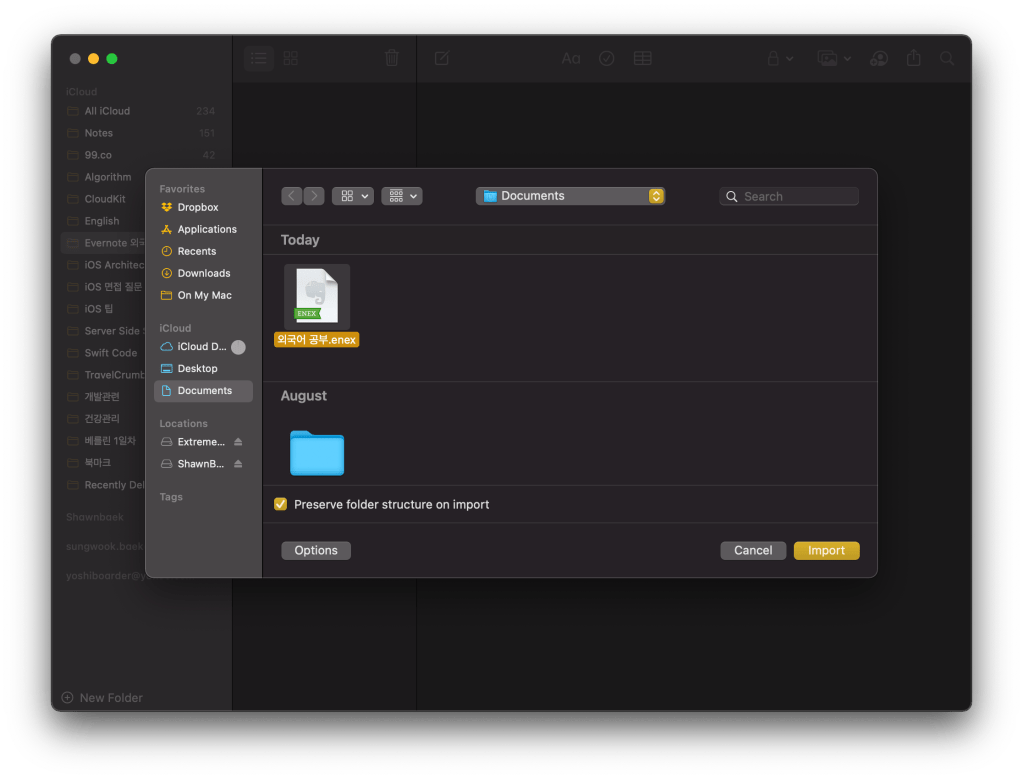Open the Aa text formatting options

tap(571, 58)
